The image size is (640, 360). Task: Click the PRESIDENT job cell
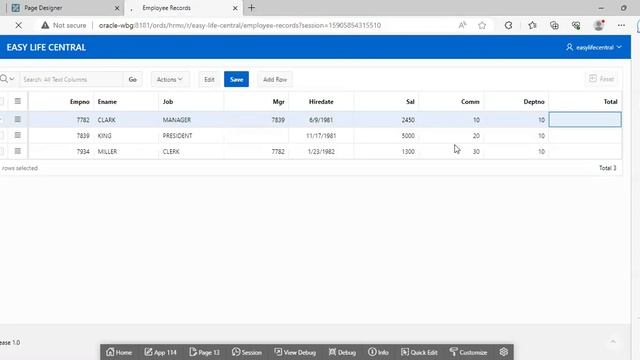tap(191, 136)
